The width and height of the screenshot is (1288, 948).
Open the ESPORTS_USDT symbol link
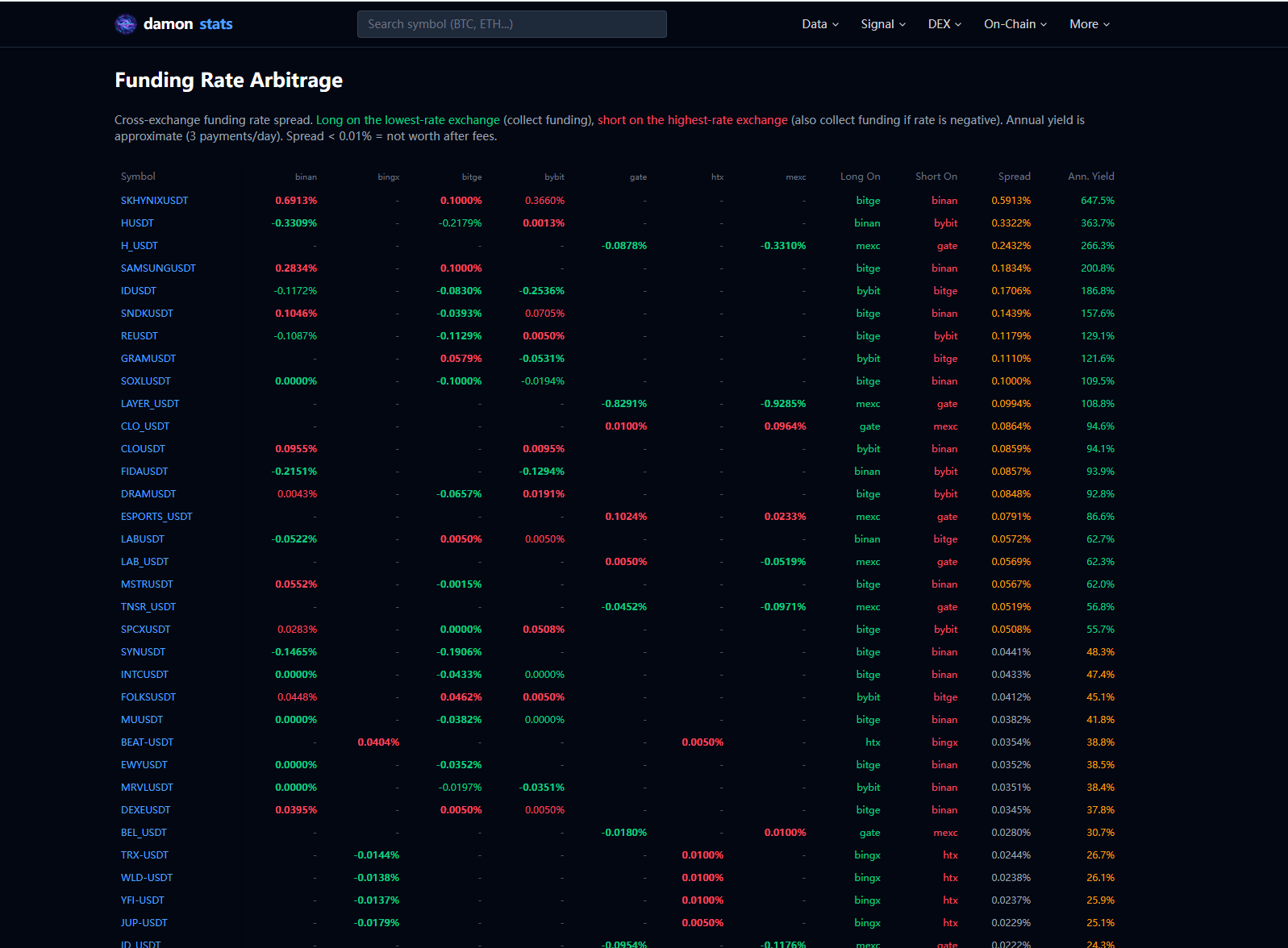click(x=156, y=517)
